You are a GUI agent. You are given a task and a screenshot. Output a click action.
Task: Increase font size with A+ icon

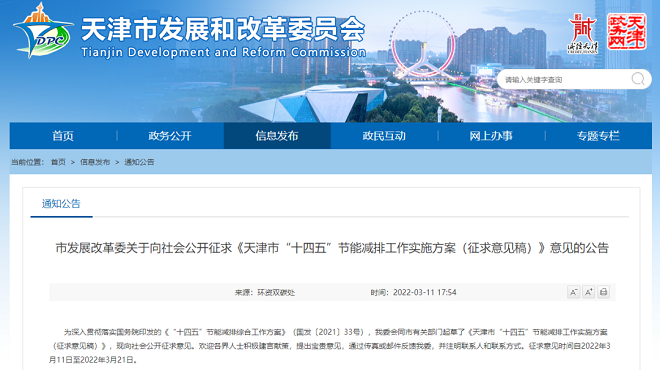pos(588,292)
